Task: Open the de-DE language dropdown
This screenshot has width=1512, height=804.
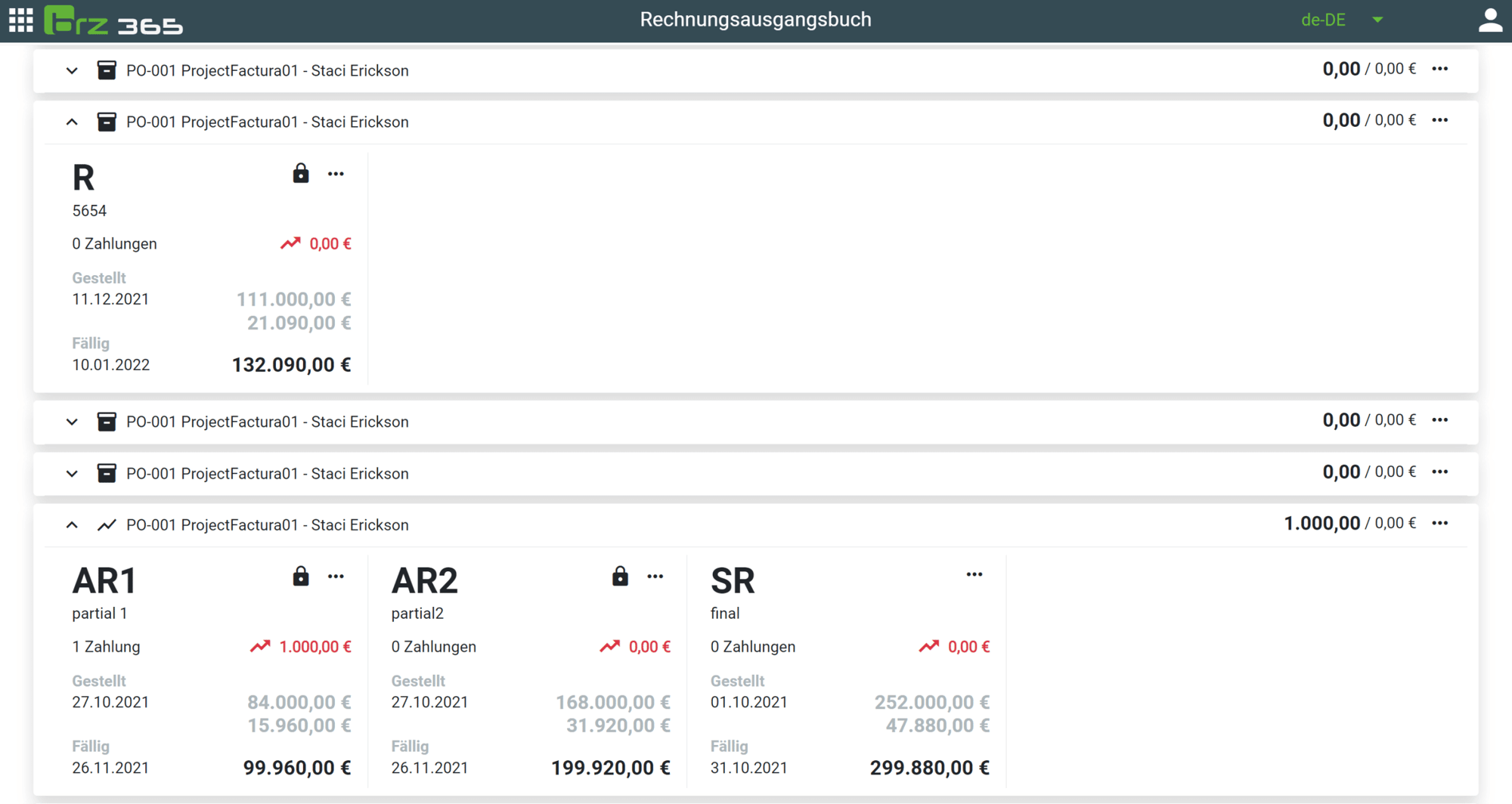Action: pos(1342,20)
